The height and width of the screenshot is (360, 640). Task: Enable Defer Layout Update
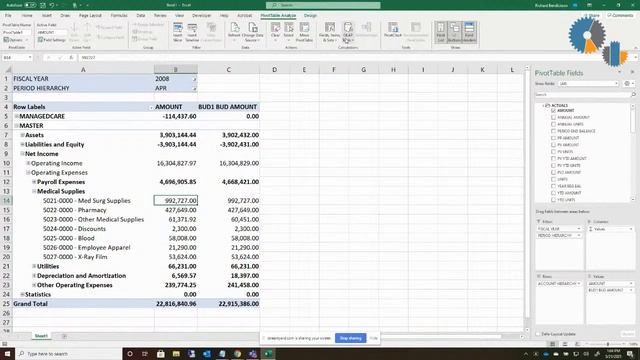[x=538, y=334]
